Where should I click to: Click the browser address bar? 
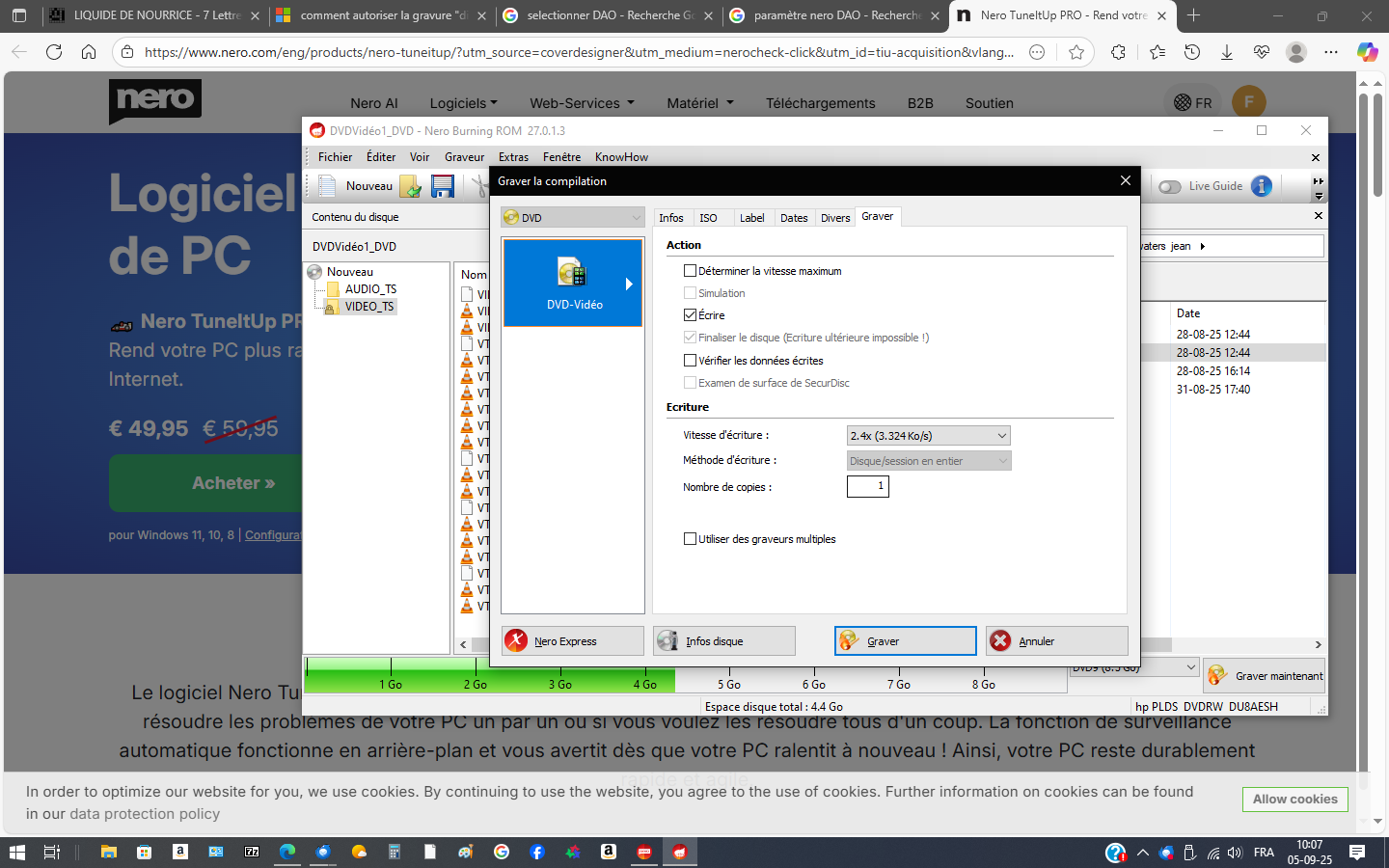coord(579,52)
